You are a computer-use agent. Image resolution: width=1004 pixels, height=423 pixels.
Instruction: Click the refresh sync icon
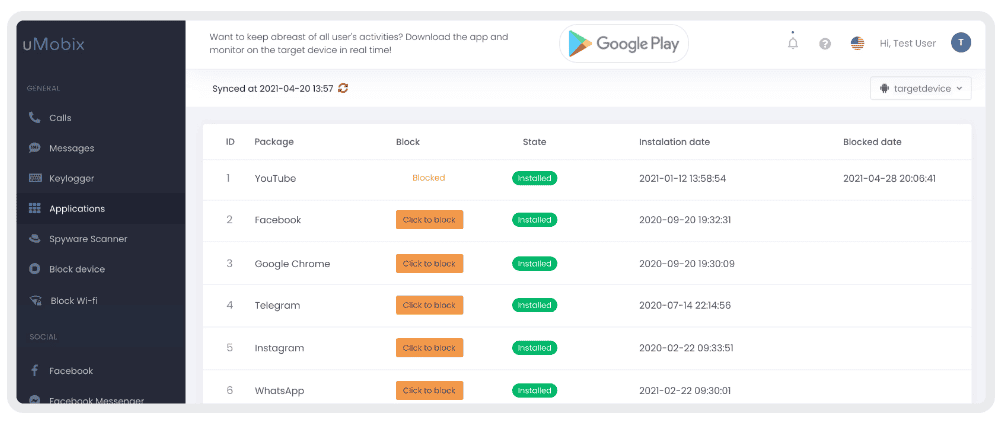(343, 88)
